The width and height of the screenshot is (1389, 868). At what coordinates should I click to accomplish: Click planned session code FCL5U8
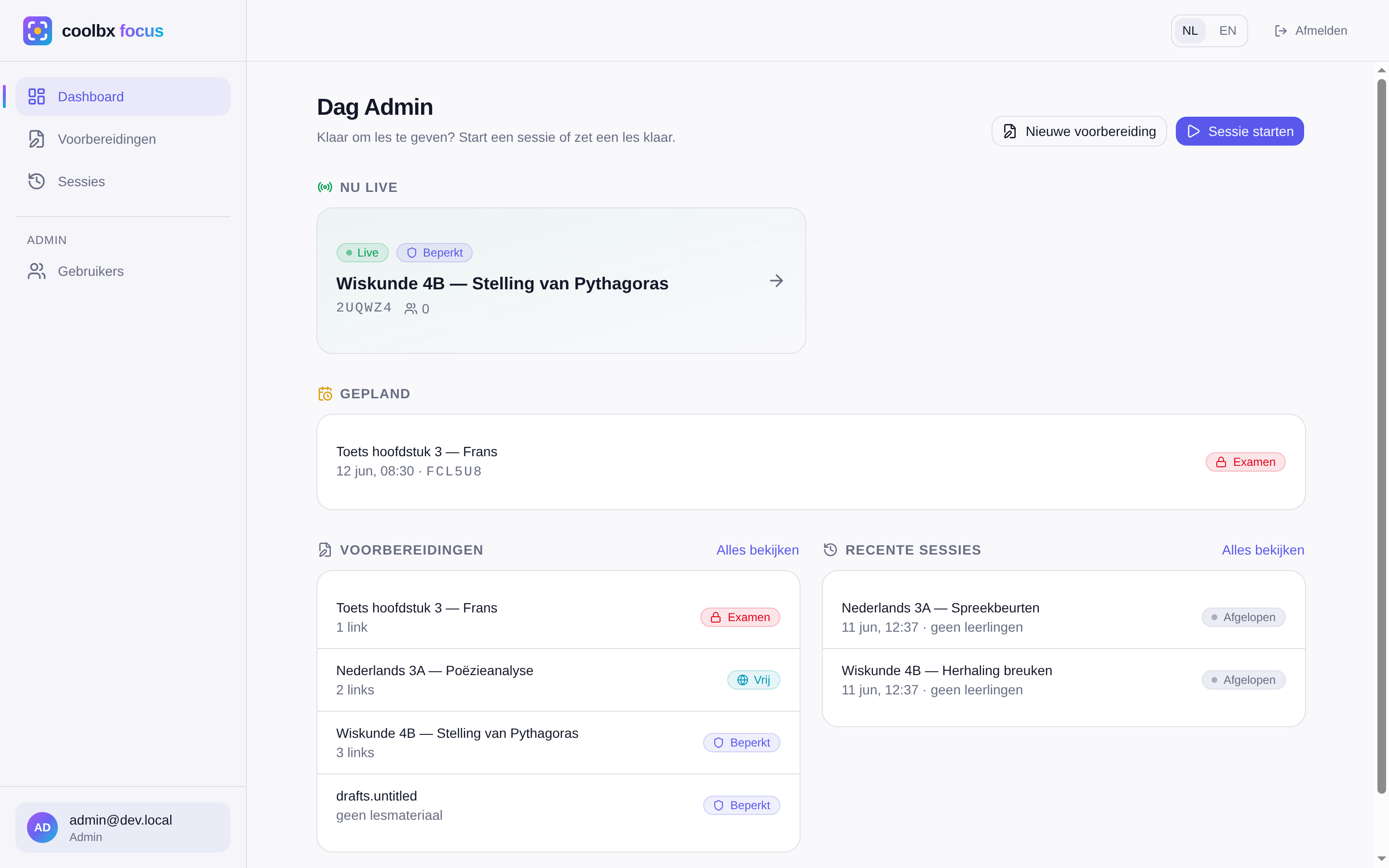coord(454,471)
